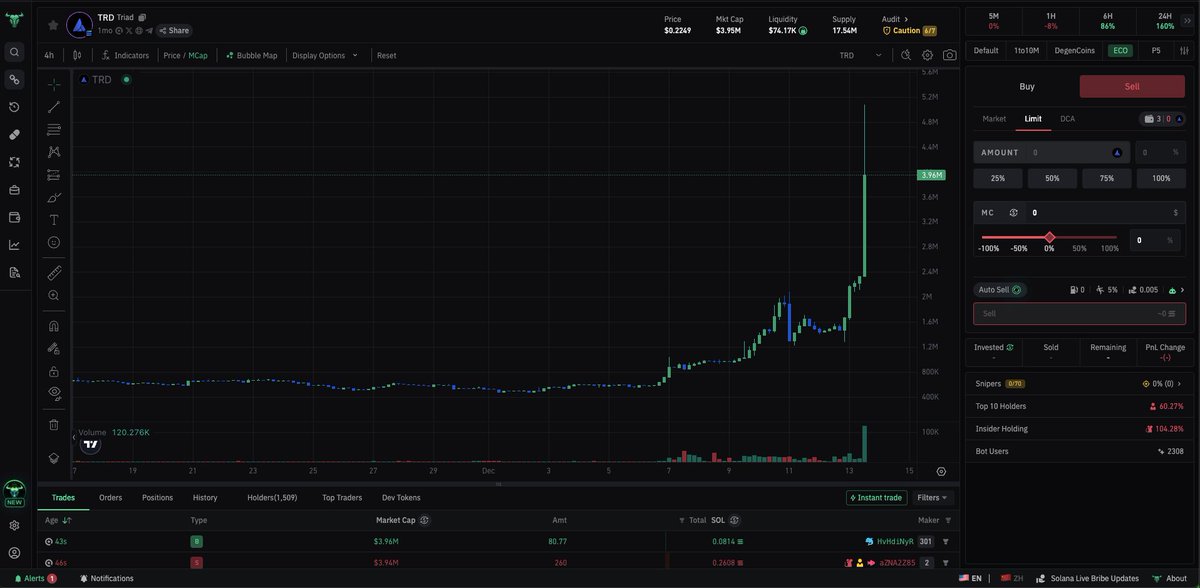
Task: Select the zoom in tool
Action: pyautogui.click(x=54, y=295)
